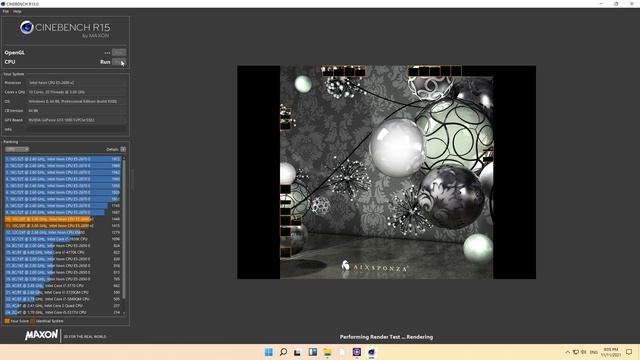
Task: Select the Cores x GHz value
Action: pos(76,92)
